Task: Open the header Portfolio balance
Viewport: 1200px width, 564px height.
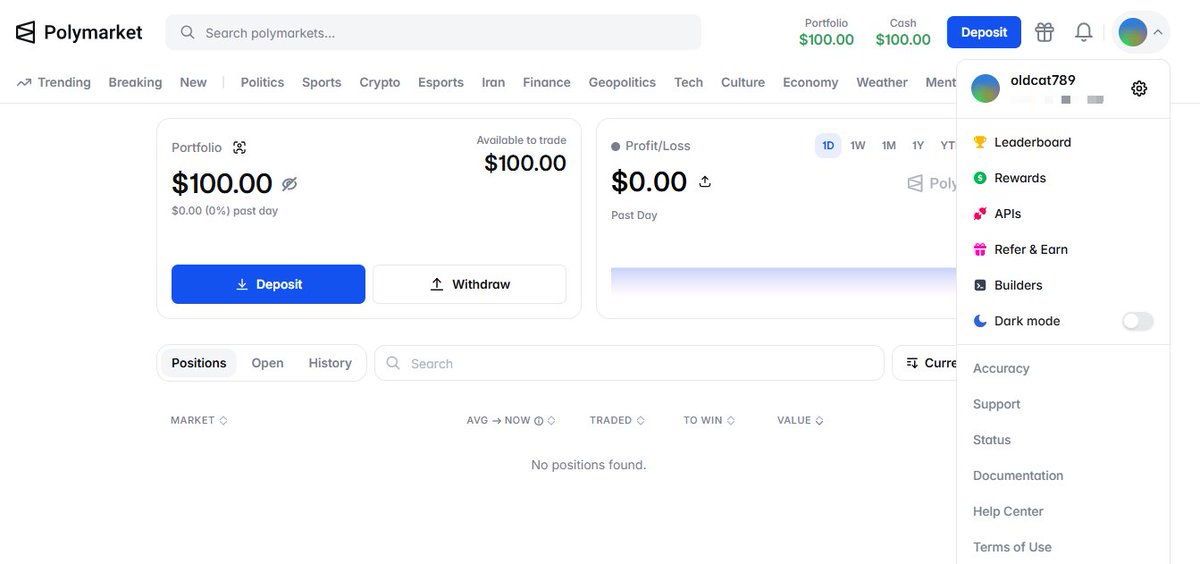Action: pyautogui.click(x=826, y=32)
